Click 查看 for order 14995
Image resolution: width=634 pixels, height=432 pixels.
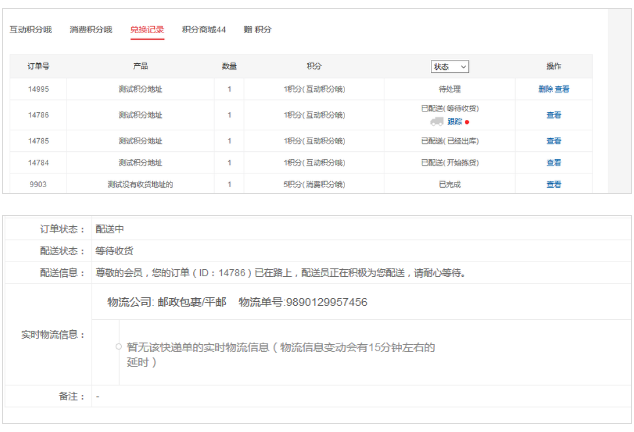(563, 89)
